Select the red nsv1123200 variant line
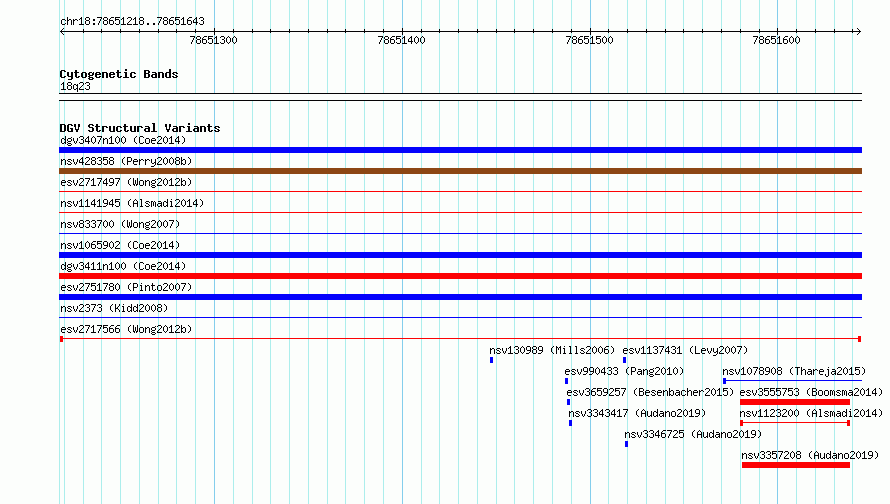This screenshot has width=890, height=504. point(795,423)
